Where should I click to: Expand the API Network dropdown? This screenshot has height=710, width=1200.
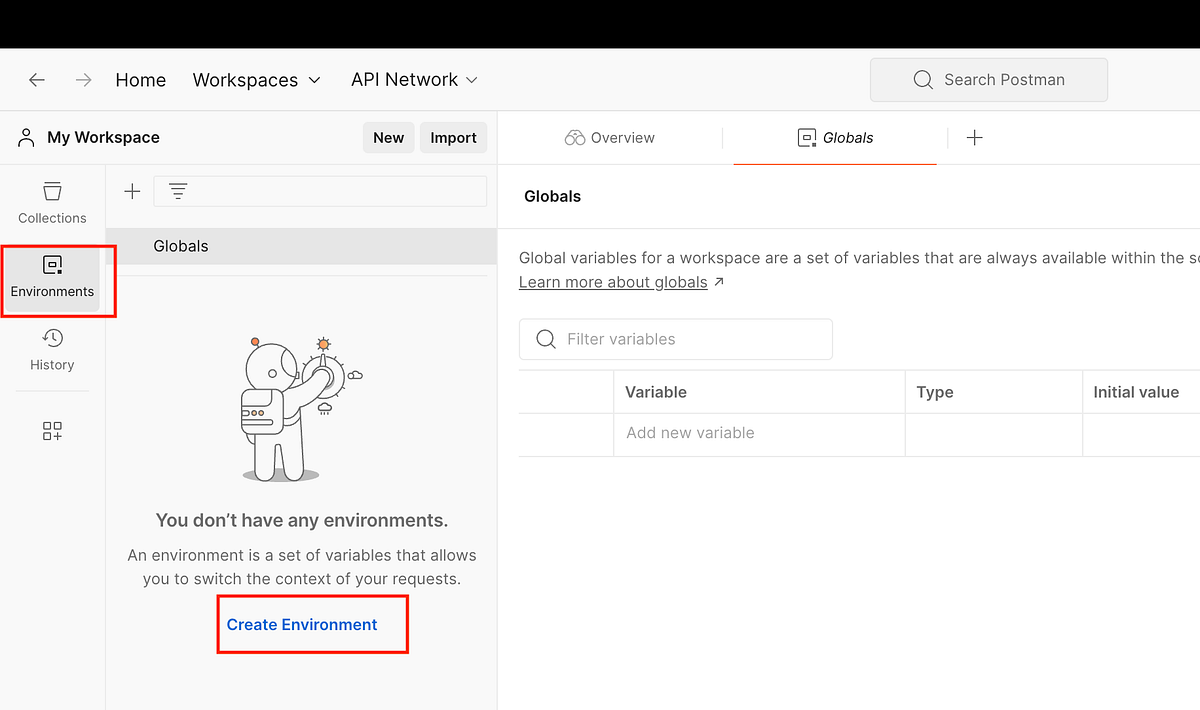point(414,79)
